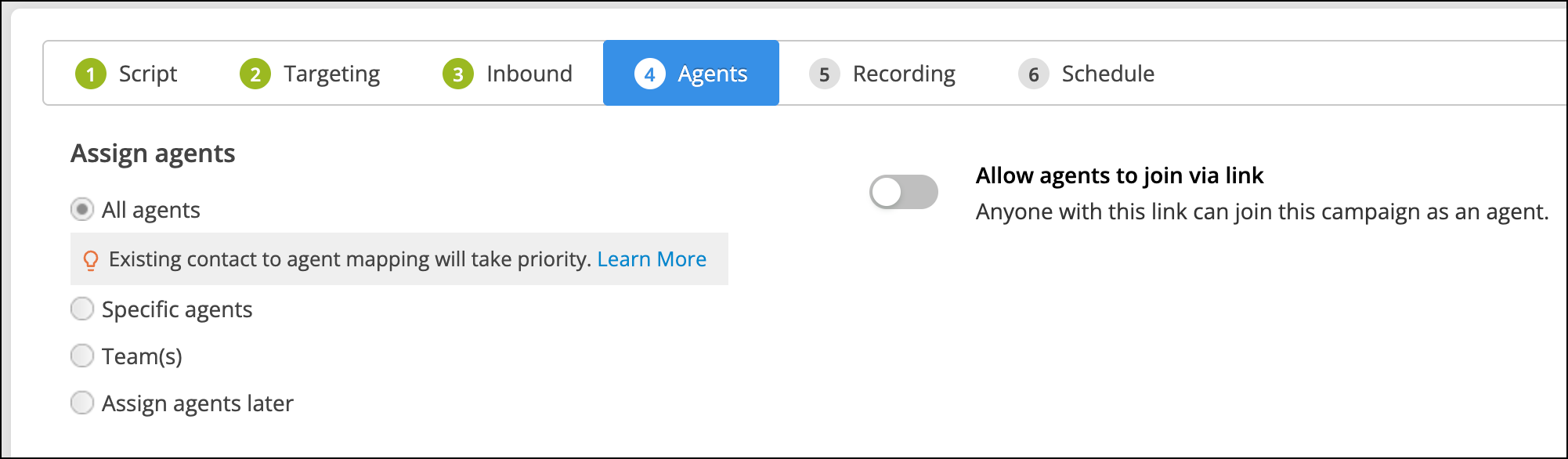Select Assign agents later radio button
The width and height of the screenshot is (1568, 459).
tap(82, 403)
